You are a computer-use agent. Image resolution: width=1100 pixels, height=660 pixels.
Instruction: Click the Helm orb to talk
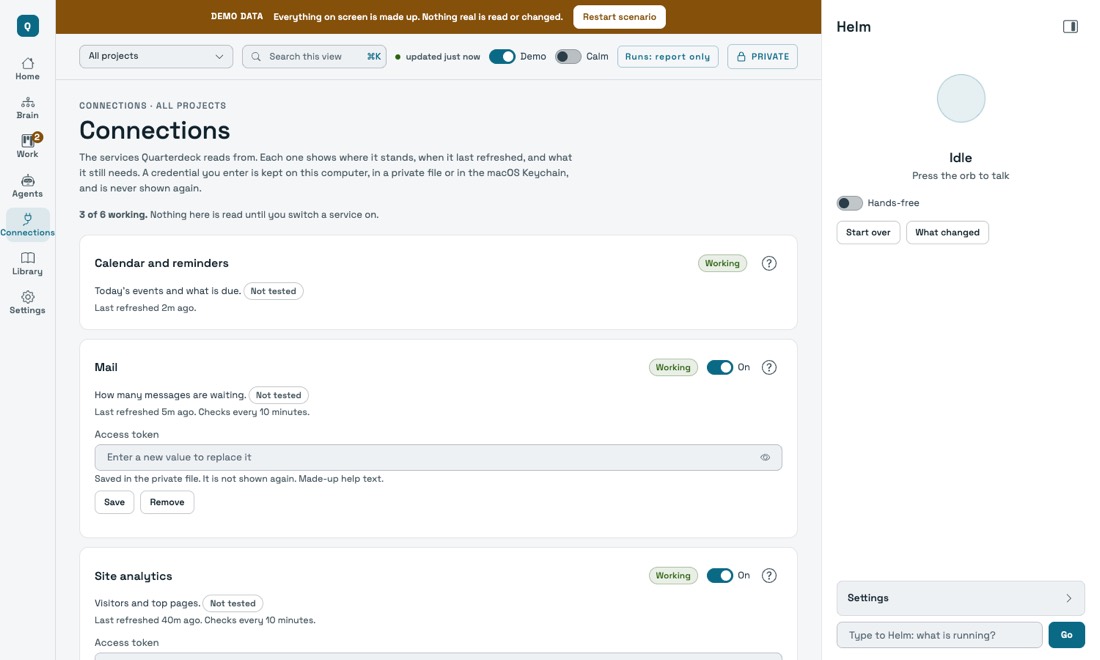click(x=960, y=98)
